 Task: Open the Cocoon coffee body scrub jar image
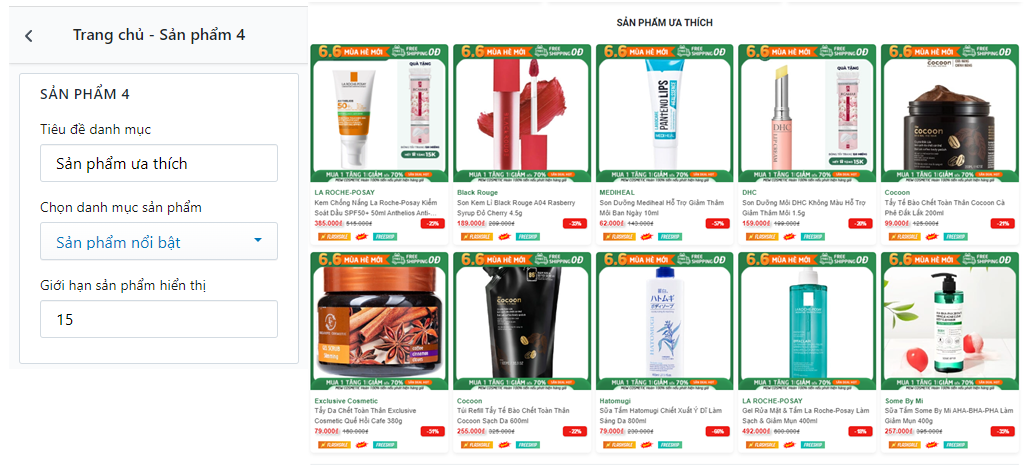tap(950, 113)
